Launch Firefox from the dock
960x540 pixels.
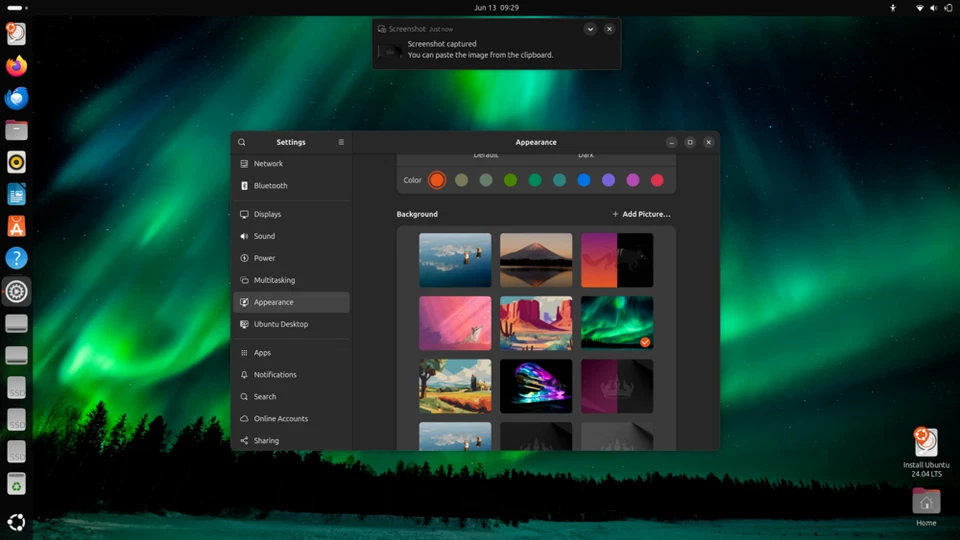(x=16, y=66)
